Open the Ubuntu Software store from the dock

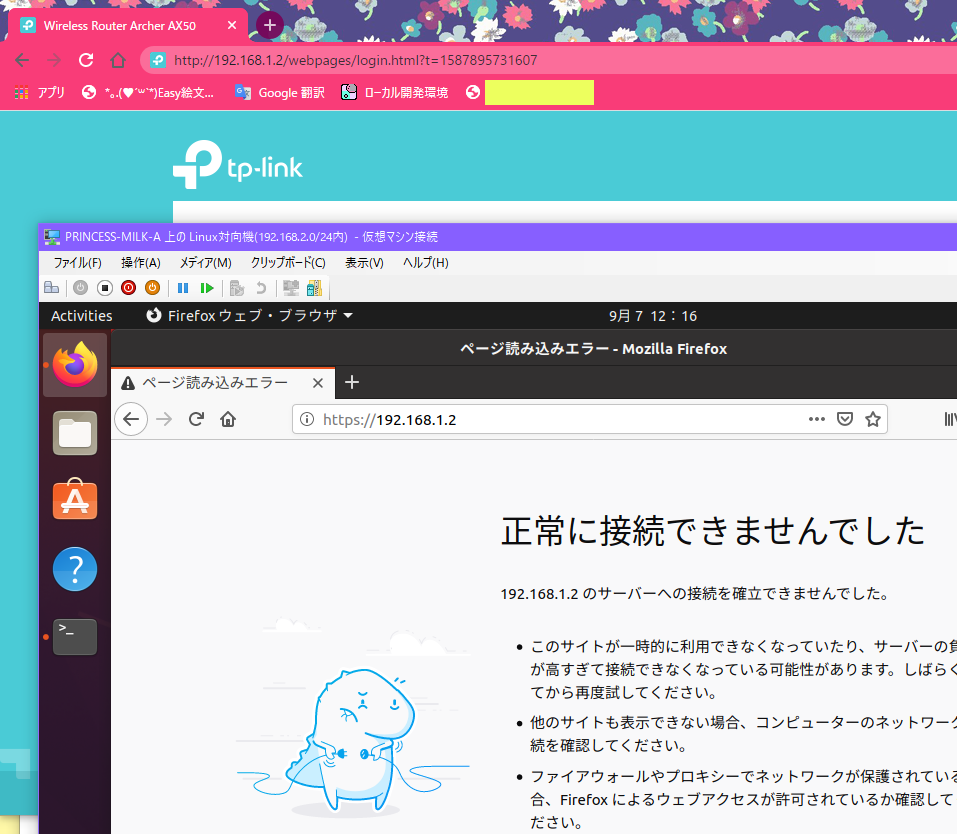click(x=74, y=500)
